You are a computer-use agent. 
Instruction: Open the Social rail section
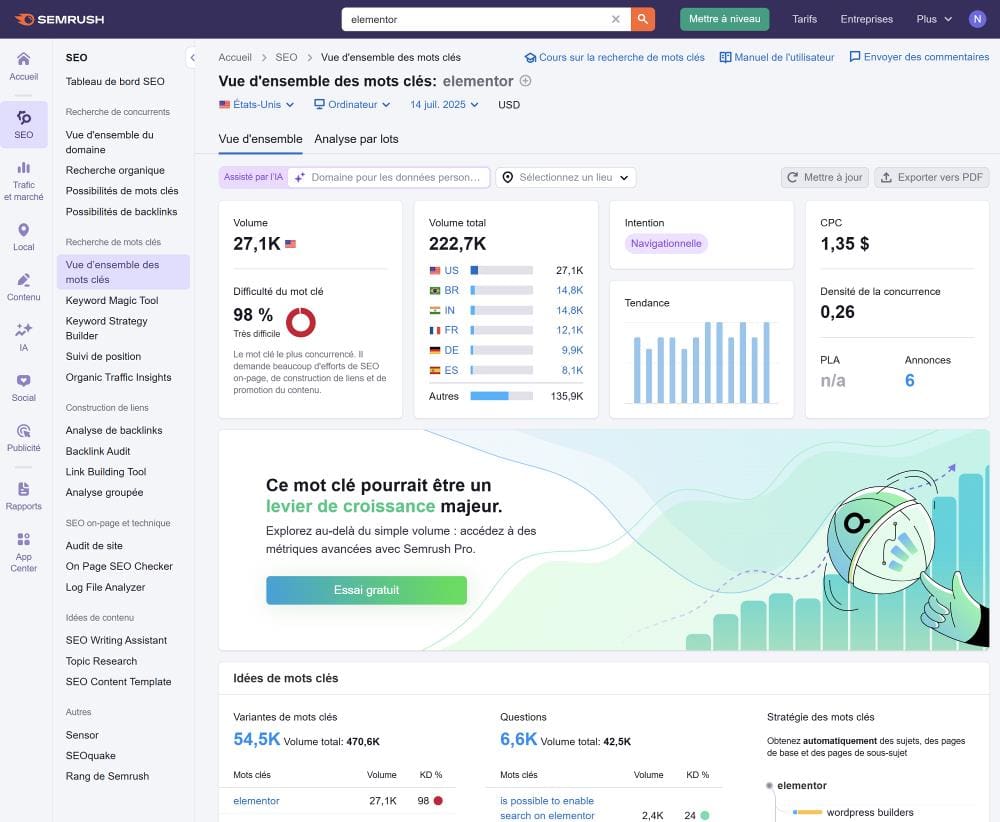(24, 388)
